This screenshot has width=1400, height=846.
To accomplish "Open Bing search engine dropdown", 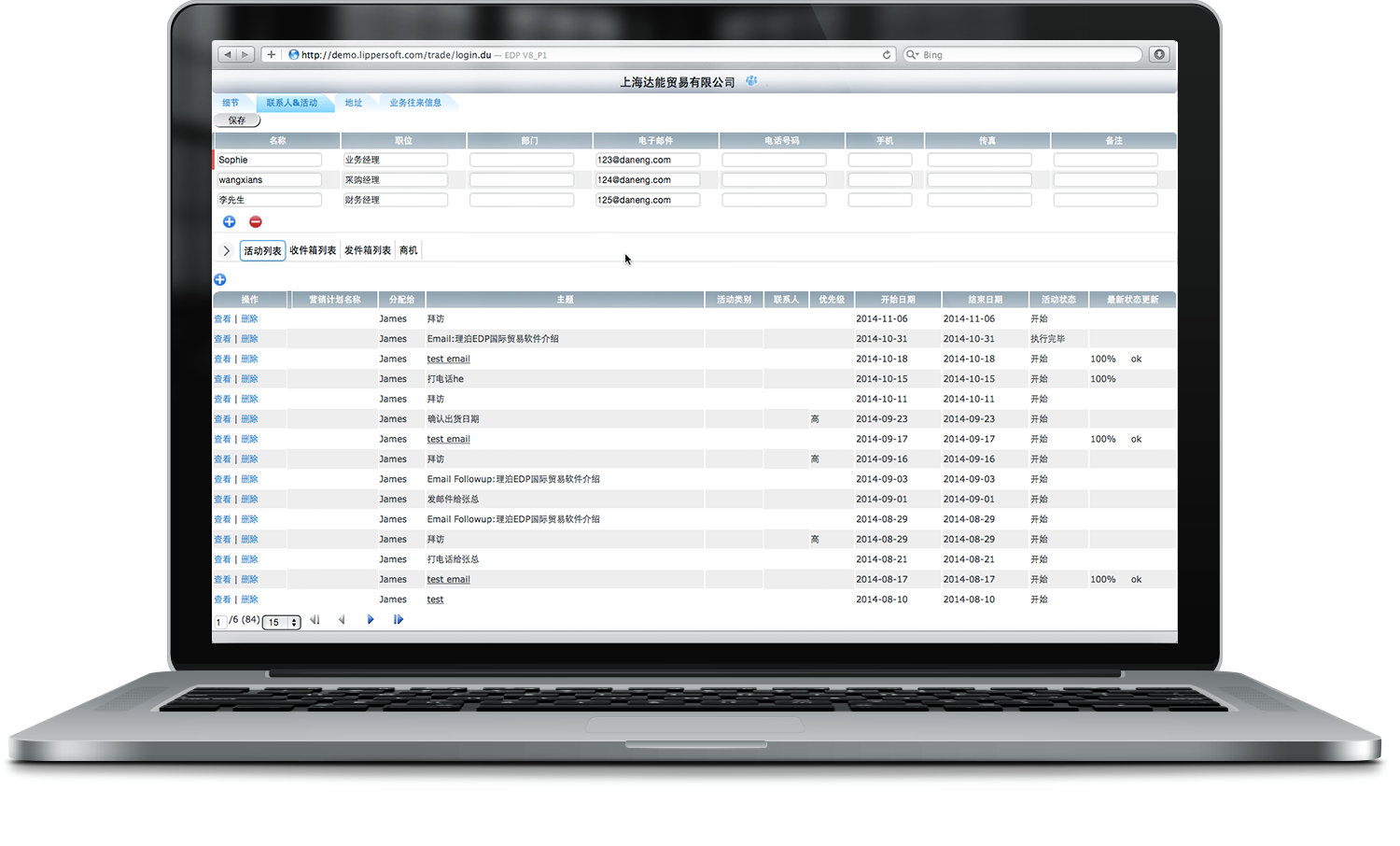I will [913, 55].
